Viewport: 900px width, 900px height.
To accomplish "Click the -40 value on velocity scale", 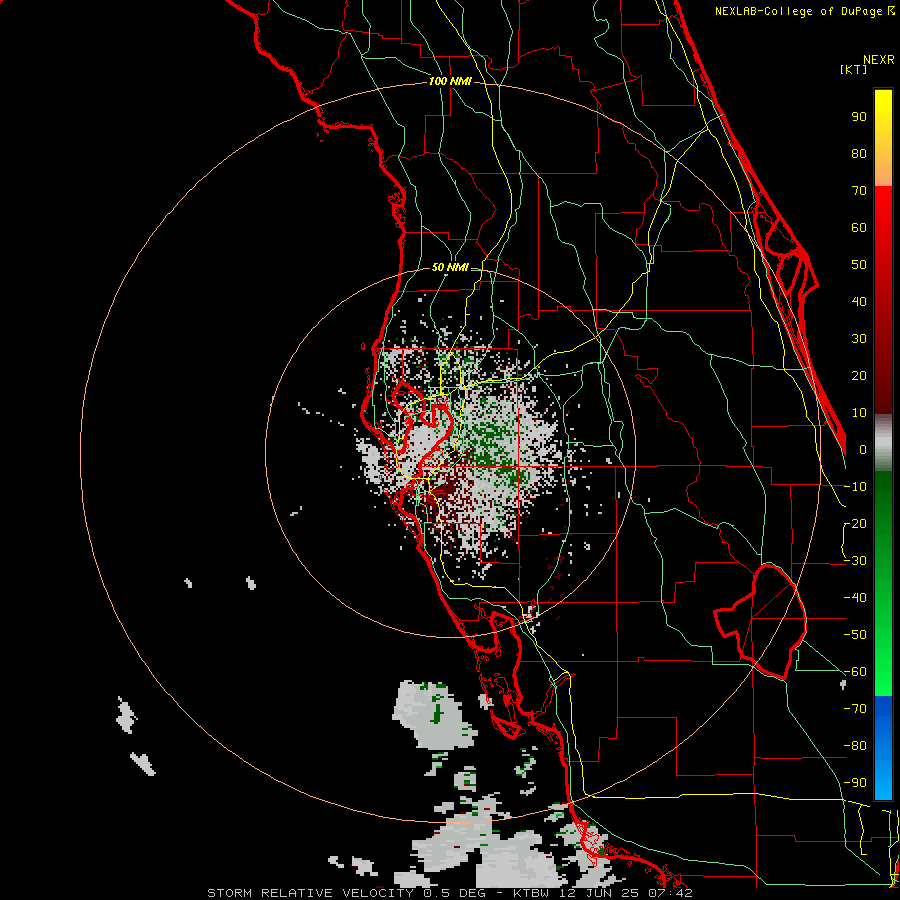I will coord(855,598).
